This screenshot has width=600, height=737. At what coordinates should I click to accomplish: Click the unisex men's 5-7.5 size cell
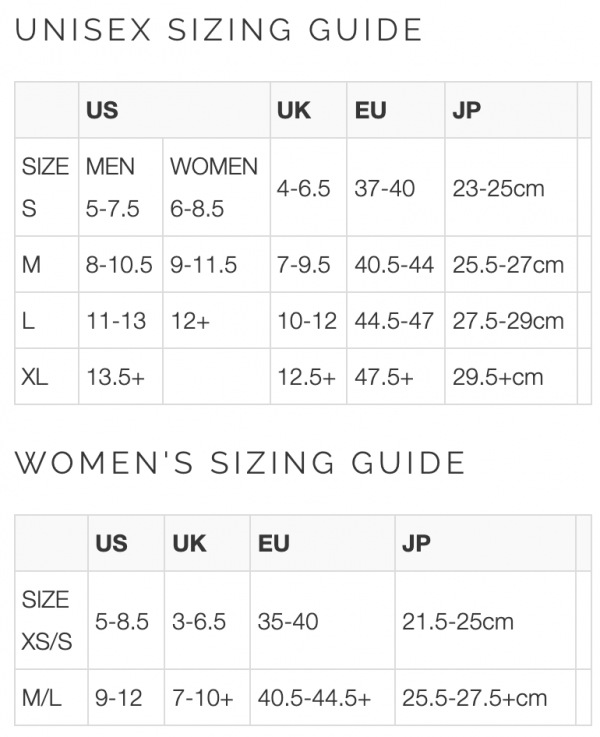(x=112, y=210)
